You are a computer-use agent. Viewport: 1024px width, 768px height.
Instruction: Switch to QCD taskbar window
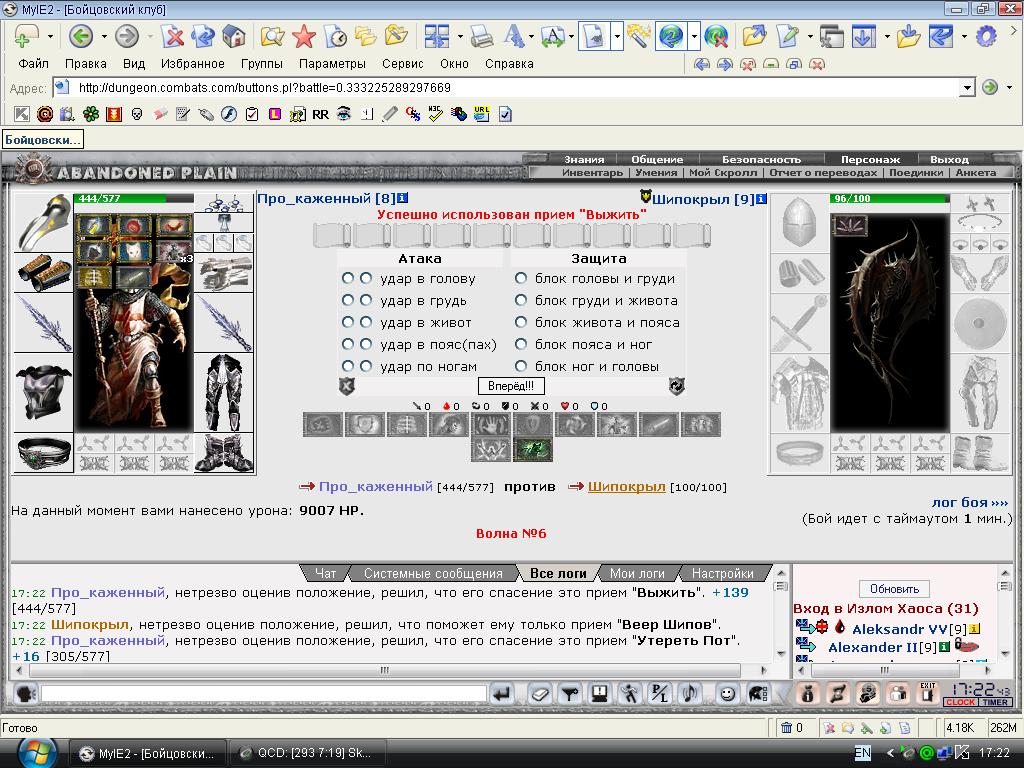click(307, 753)
